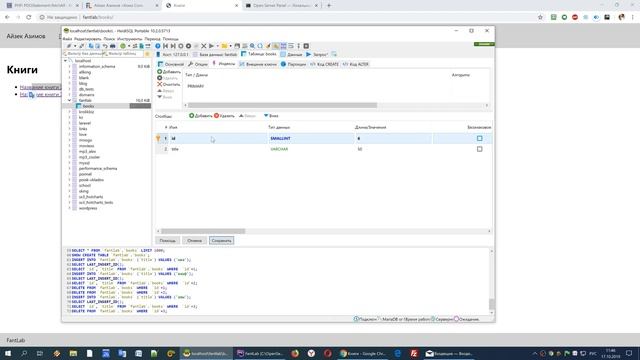Image resolution: width=640 pixels, height=360 pixels.
Task: Expand the wordpress database node
Action: click(x=69, y=208)
